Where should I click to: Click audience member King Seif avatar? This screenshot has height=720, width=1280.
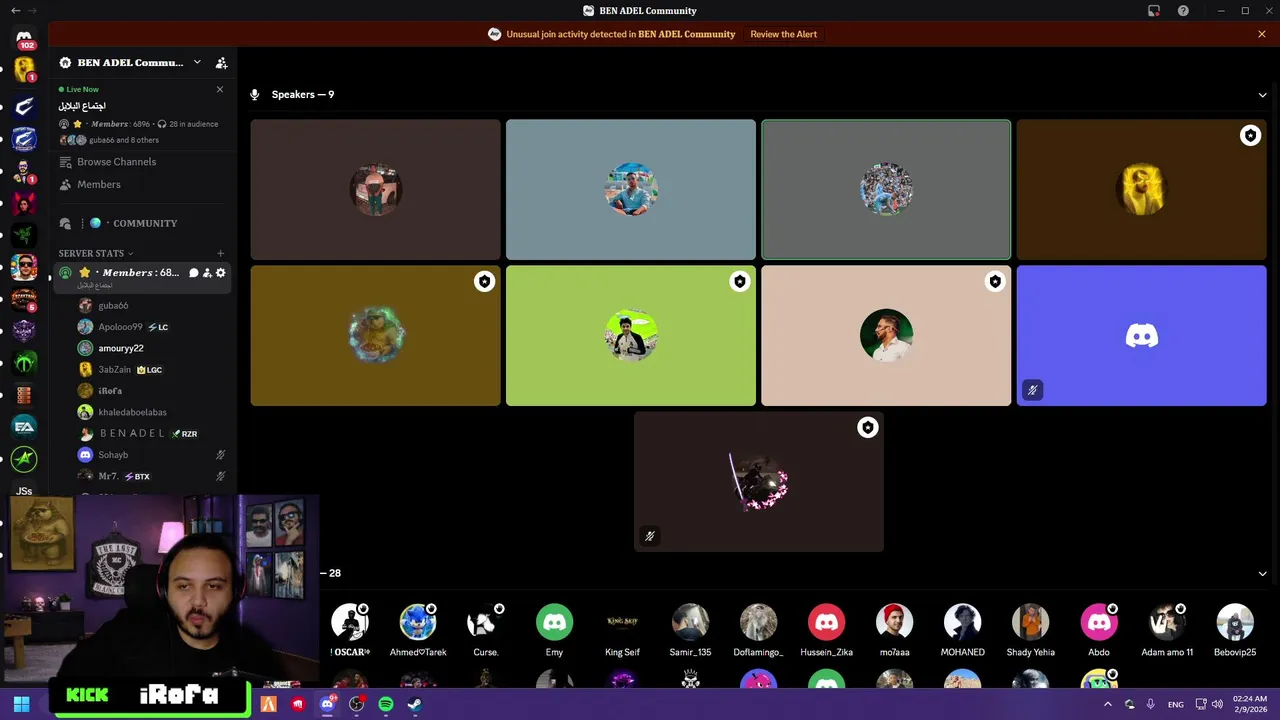click(x=622, y=622)
